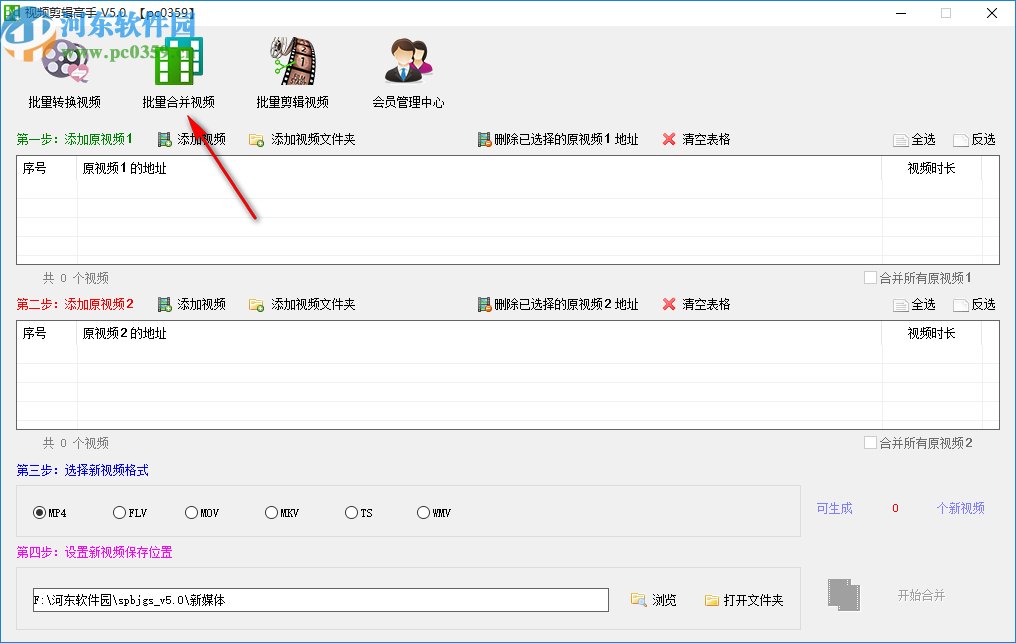Image resolution: width=1016 pixels, height=643 pixels.
Task: Select the MP4 output format
Action: coord(40,512)
